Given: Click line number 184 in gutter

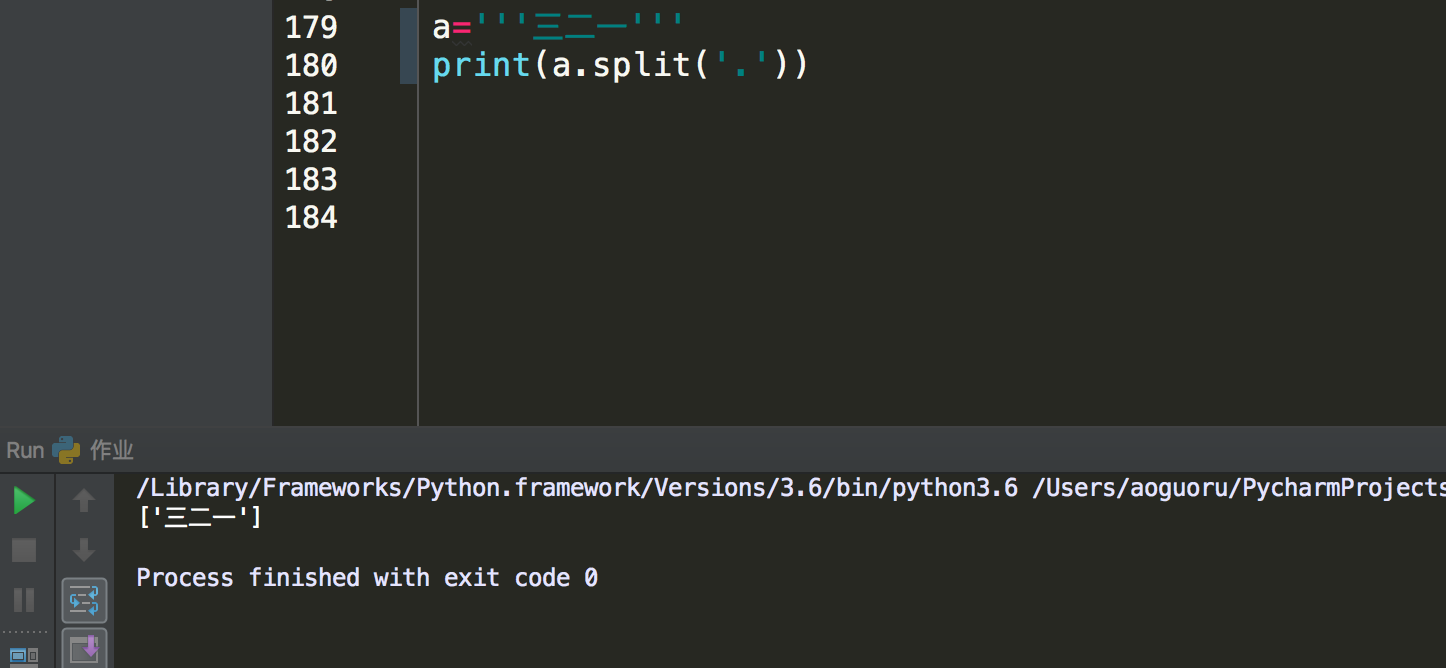Looking at the screenshot, I should point(311,217).
